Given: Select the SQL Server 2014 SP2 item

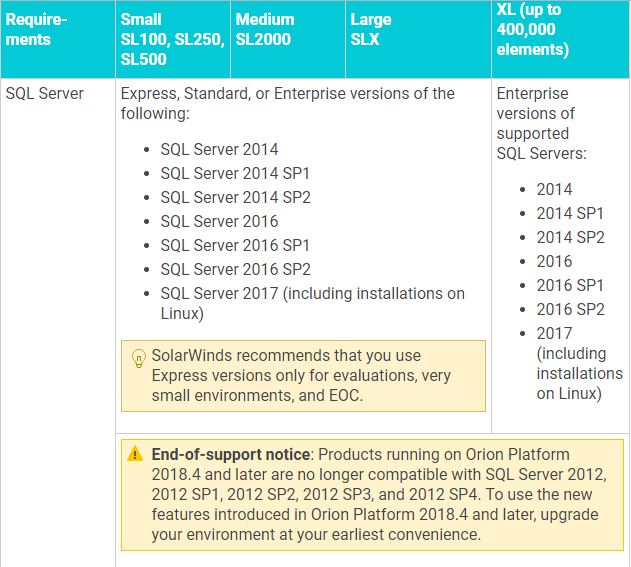Looking at the screenshot, I should (235, 198).
